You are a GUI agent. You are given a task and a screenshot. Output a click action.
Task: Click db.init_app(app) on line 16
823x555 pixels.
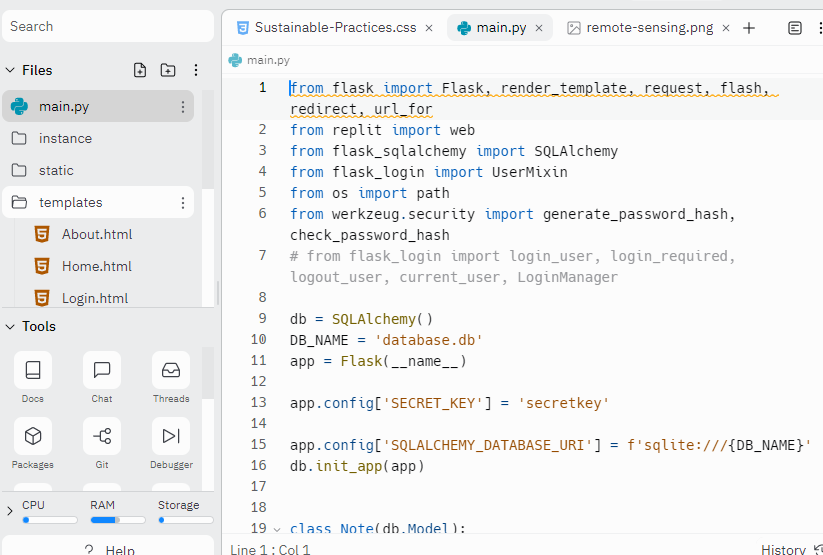(x=357, y=466)
